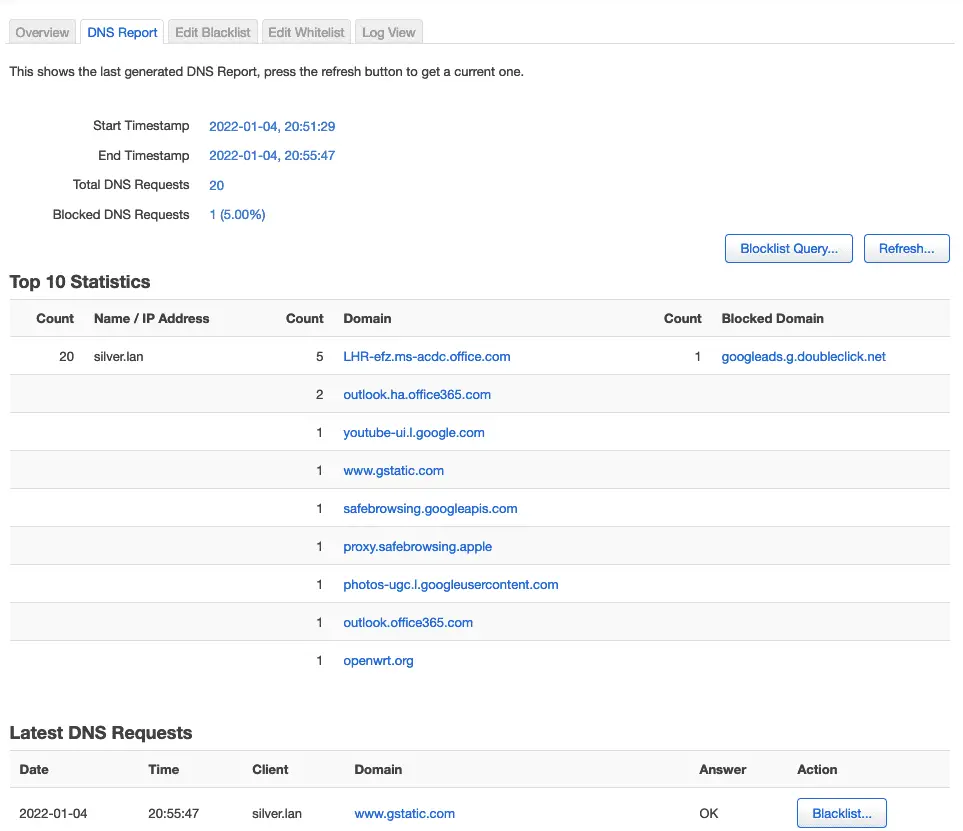Follow the youtube-ui.l.google.com link
This screenshot has width=963, height=831.
pyautogui.click(x=413, y=433)
